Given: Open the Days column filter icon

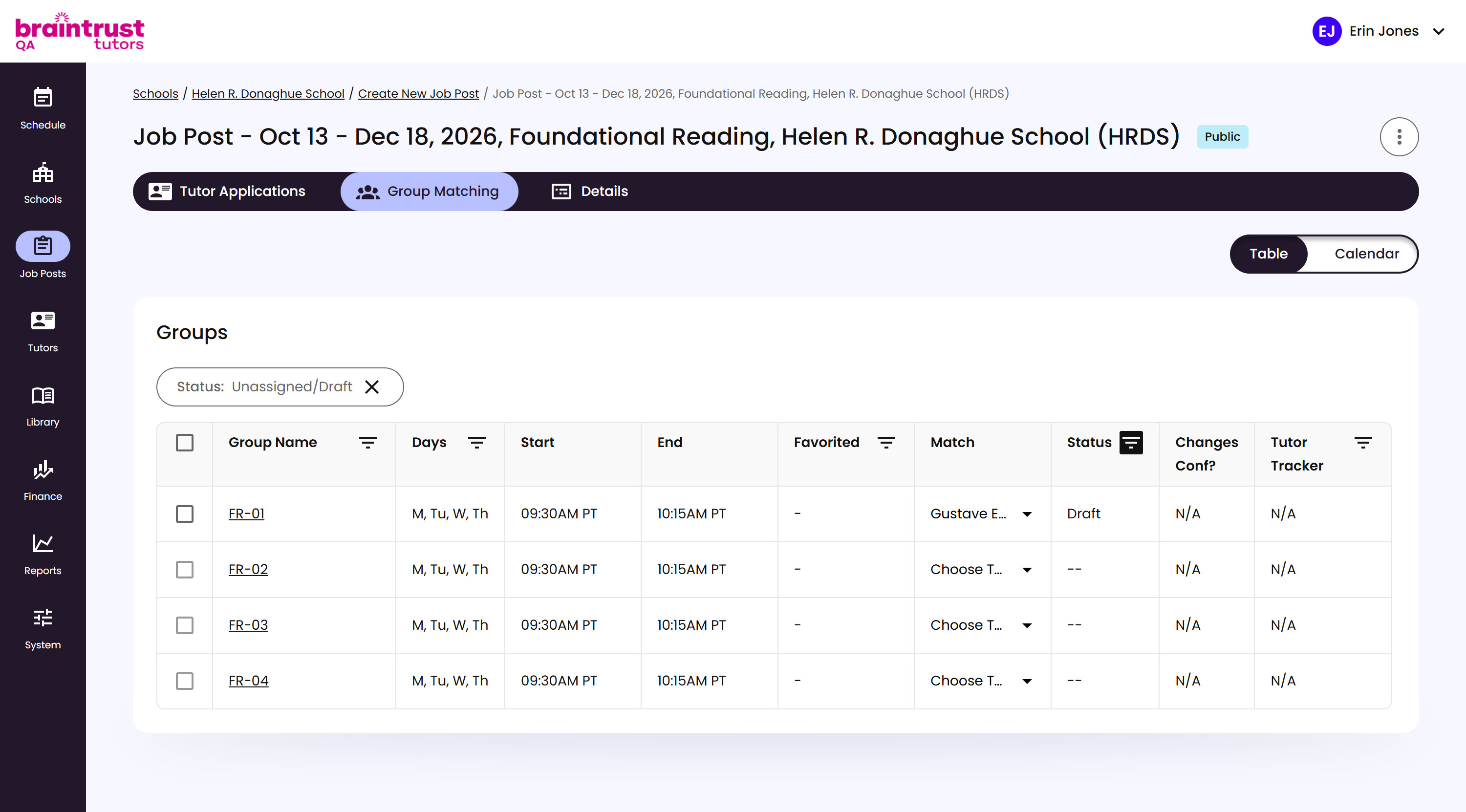Looking at the screenshot, I should (x=476, y=442).
